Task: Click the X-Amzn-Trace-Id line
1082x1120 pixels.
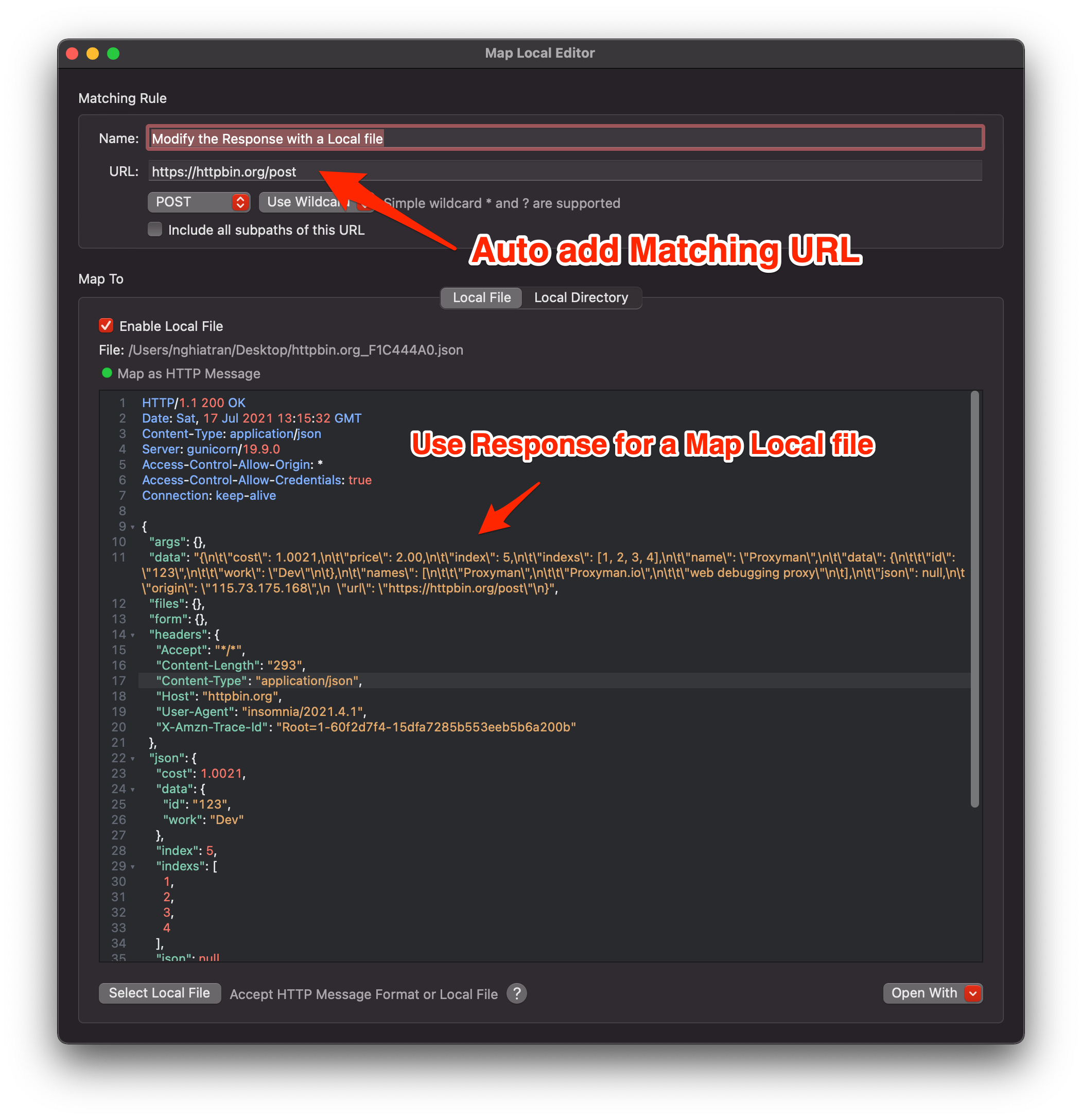Action: pos(366,726)
